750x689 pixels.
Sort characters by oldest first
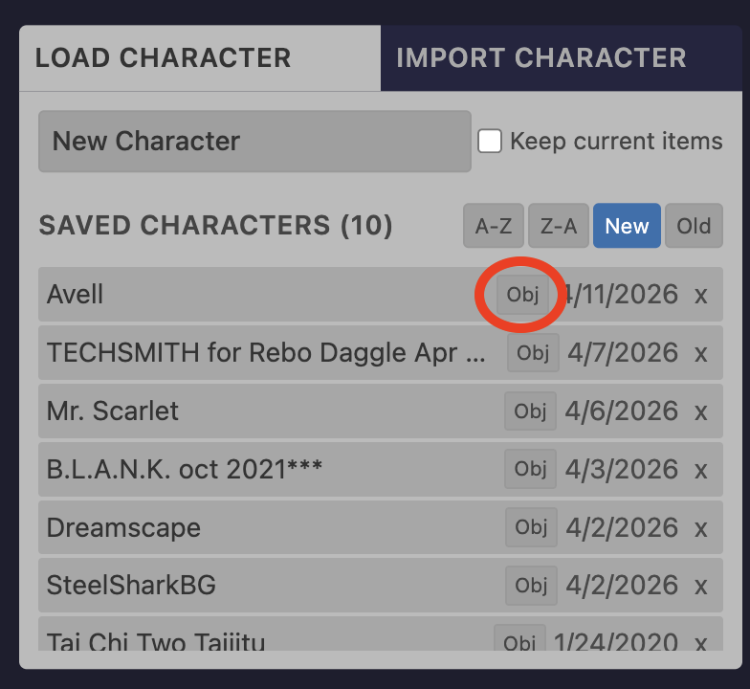pyautogui.click(x=693, y=226)
